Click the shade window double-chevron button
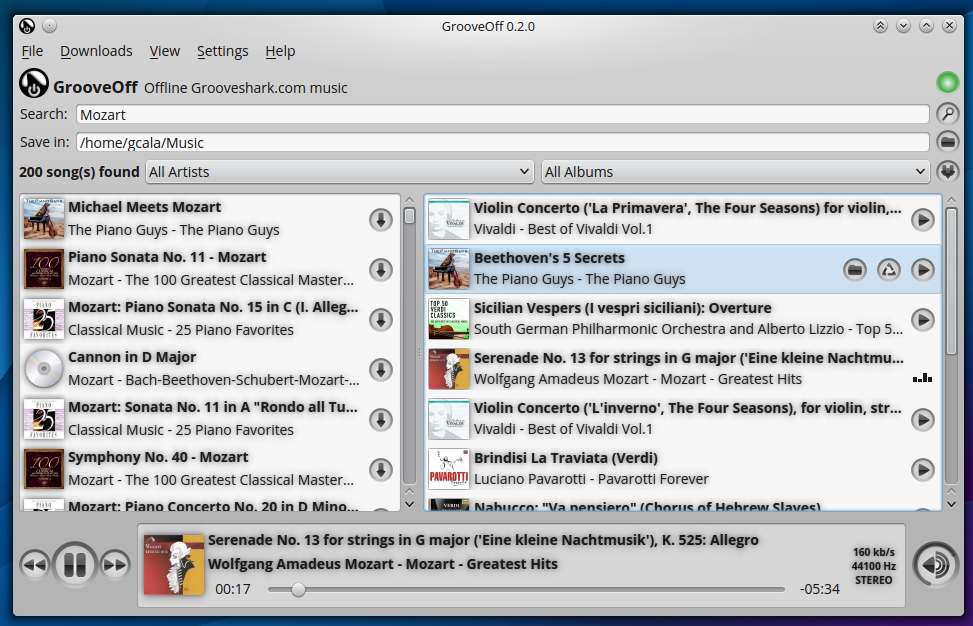This screenshot has width=973, height=626. point(880,25)
